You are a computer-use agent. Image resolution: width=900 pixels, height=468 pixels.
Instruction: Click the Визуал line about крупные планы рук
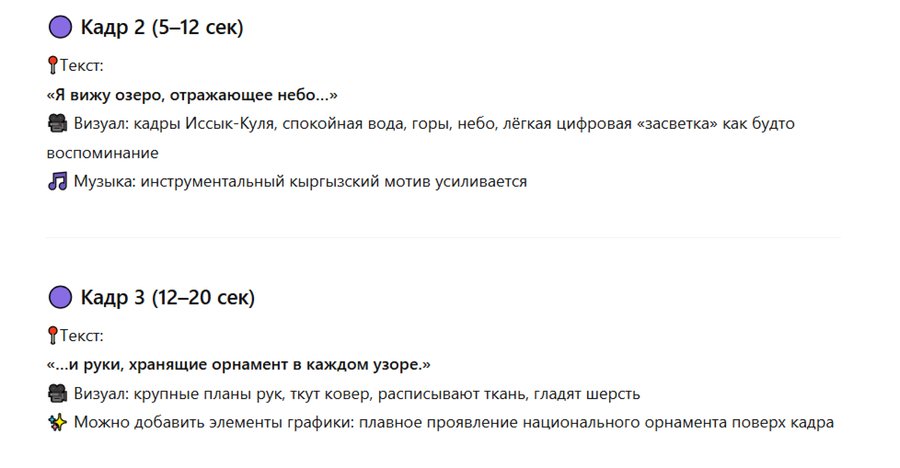[x=356, y=393]
